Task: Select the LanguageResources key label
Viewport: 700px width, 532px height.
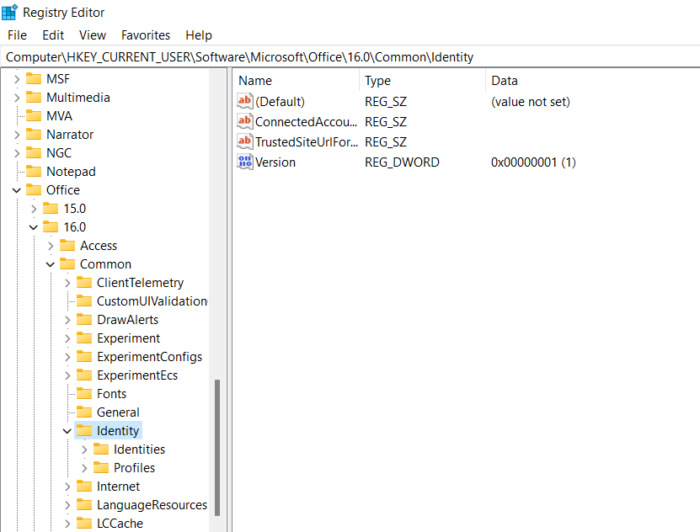Action: [152, 505]
